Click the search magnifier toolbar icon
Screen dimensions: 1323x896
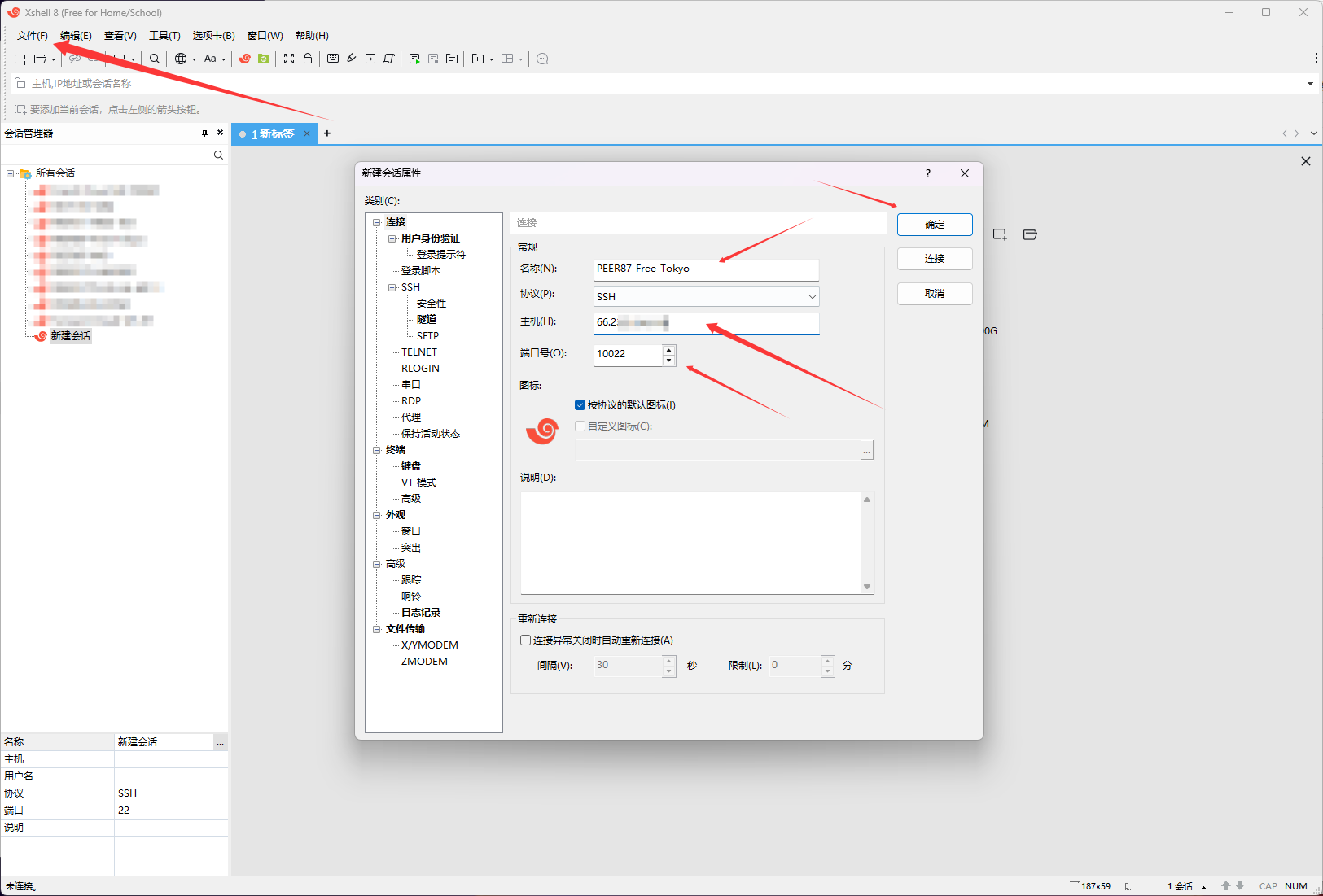(x=155, y=59)
